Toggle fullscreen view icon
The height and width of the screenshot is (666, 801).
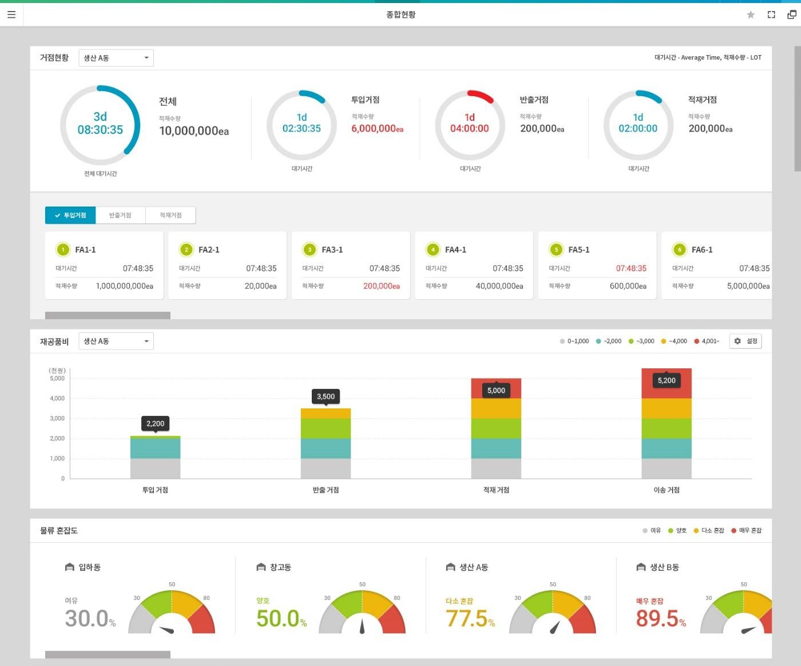[771, 15]
